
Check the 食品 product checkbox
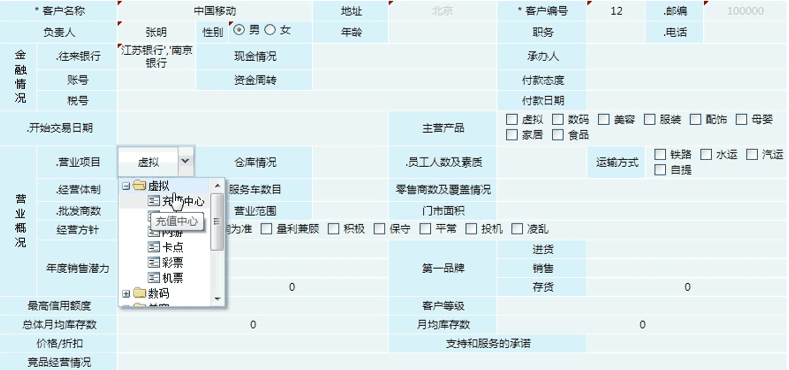coord(558,134)
